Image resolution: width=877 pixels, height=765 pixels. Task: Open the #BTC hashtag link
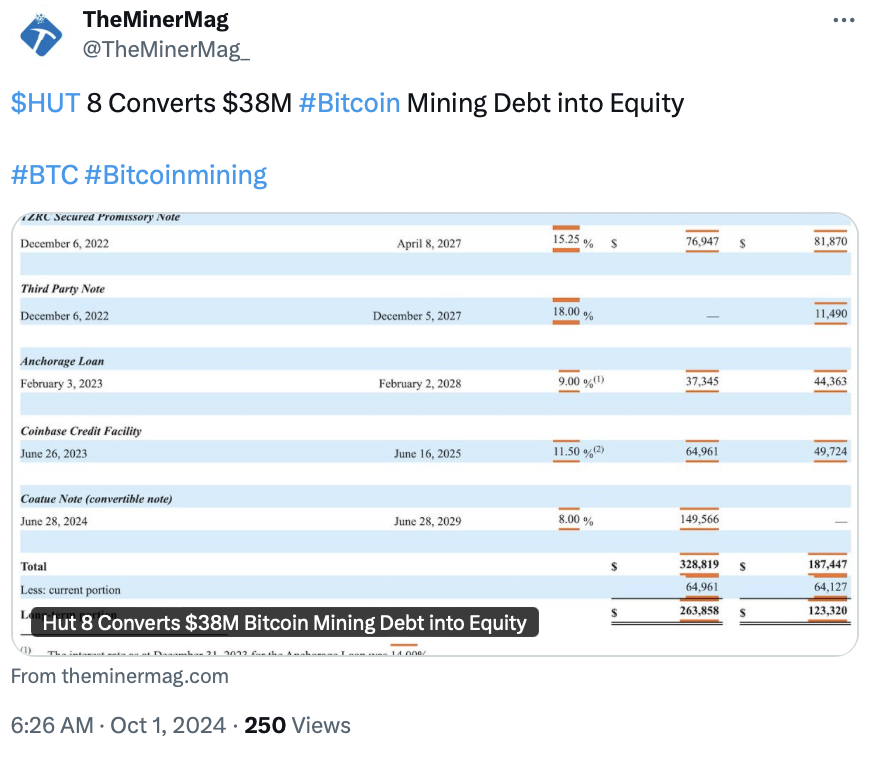pos(45,174)
